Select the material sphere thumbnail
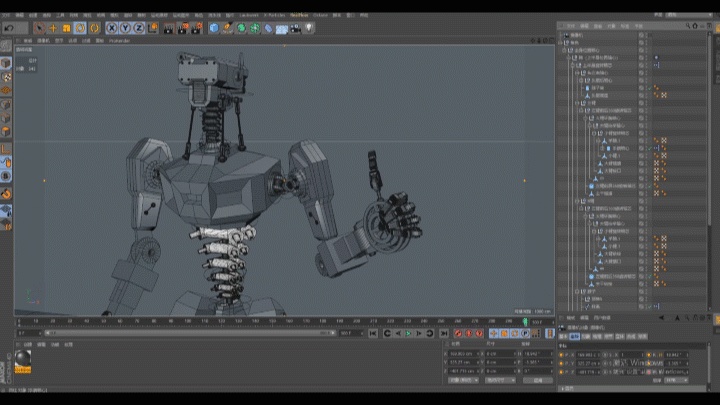Image resolution: width=720 pixels, height=405 pixels. [22, 359]
